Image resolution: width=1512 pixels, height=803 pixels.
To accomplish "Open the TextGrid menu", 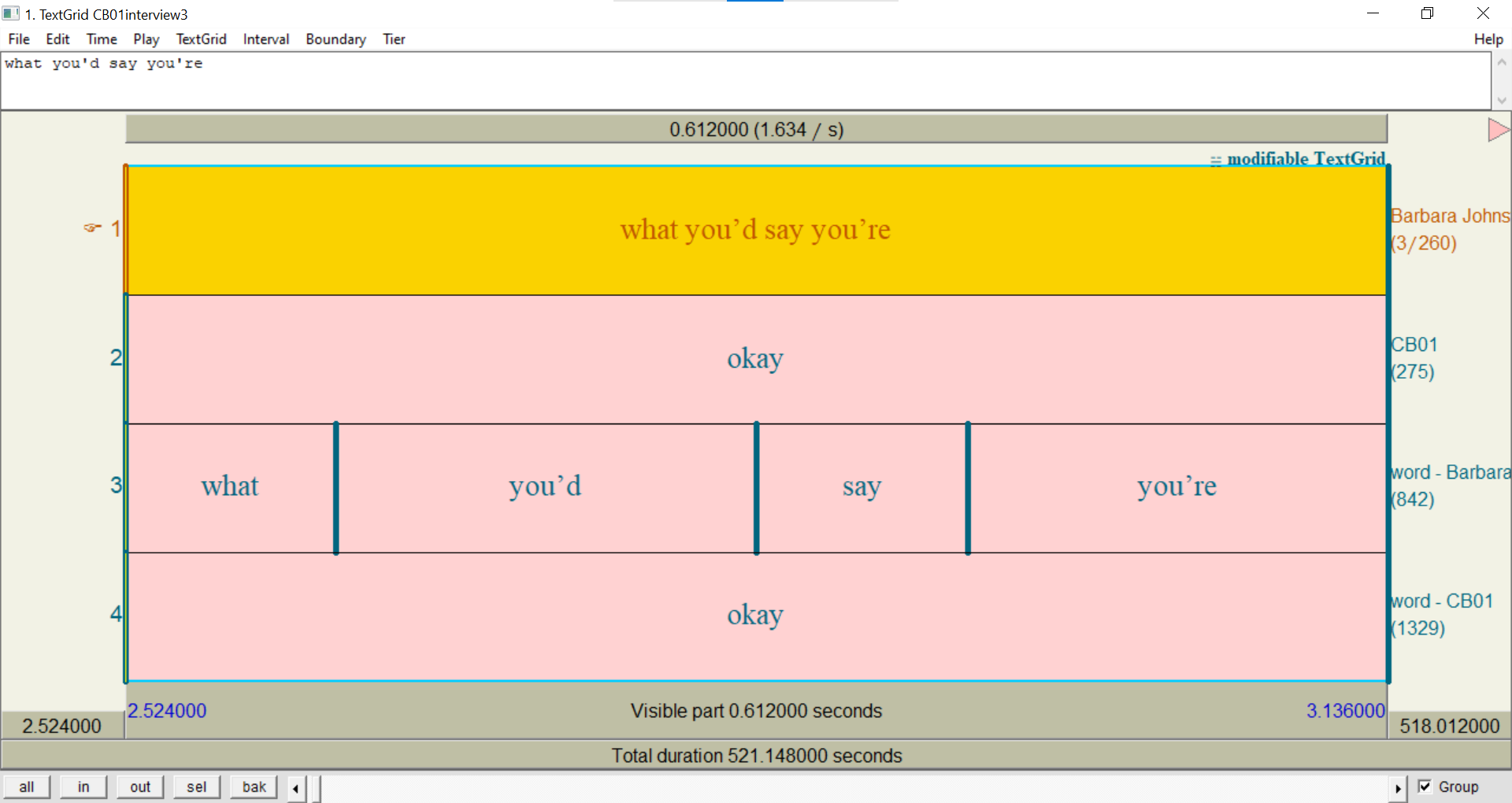I will [x=201, y=39].
